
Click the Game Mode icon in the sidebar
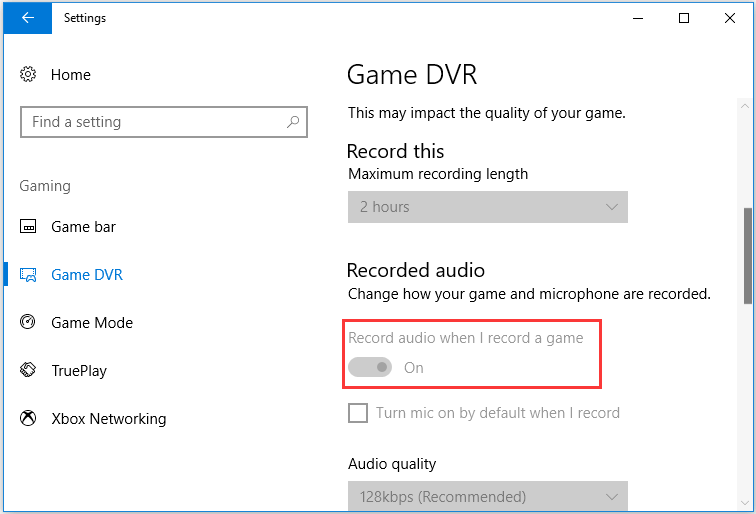(29, 323)
